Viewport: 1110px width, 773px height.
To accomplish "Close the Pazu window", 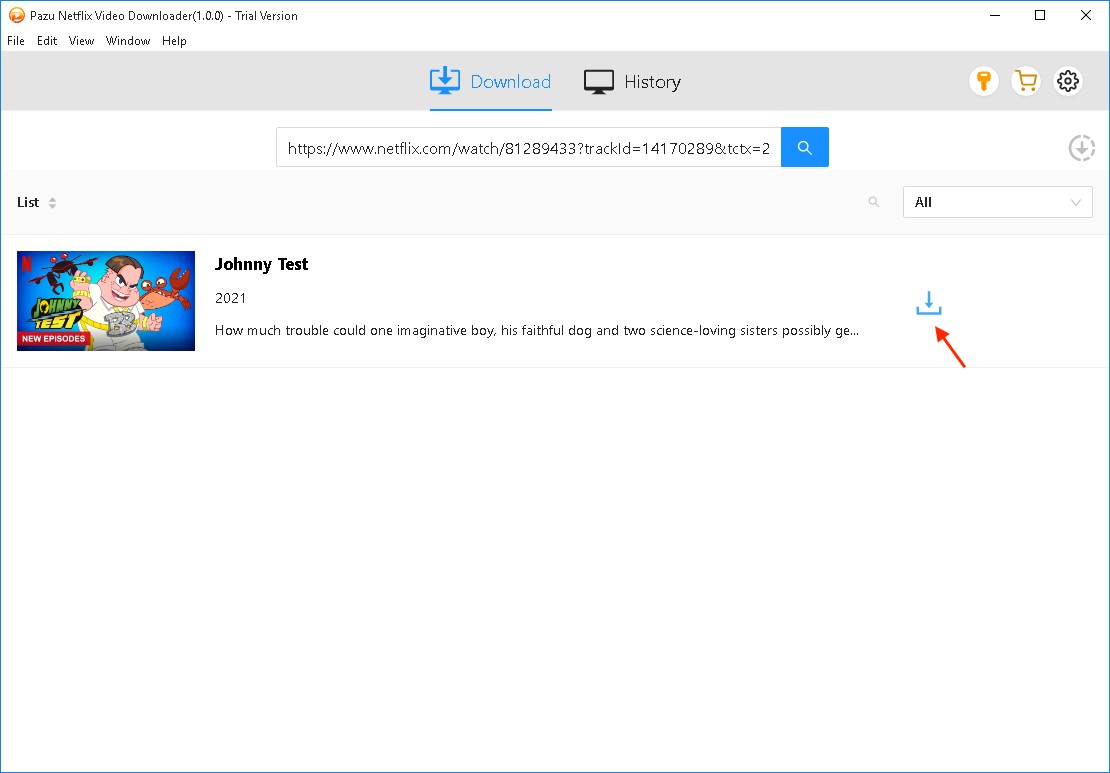I will pos(1085,15).
